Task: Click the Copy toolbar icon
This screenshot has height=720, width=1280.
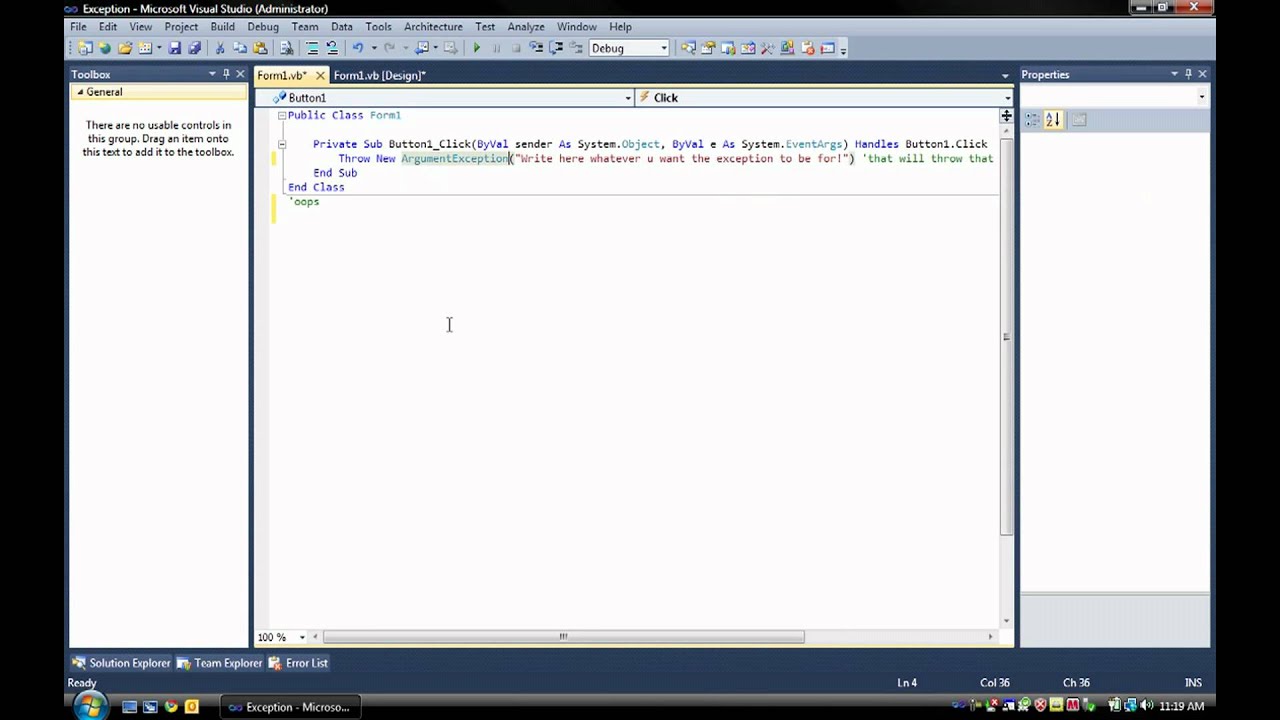Action: tap(240, 48)
